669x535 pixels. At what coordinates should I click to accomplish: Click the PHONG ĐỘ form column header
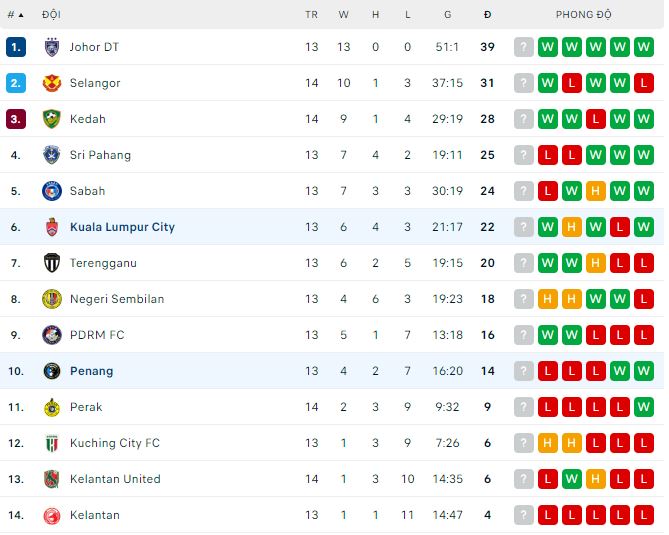[x=584, y=15]
